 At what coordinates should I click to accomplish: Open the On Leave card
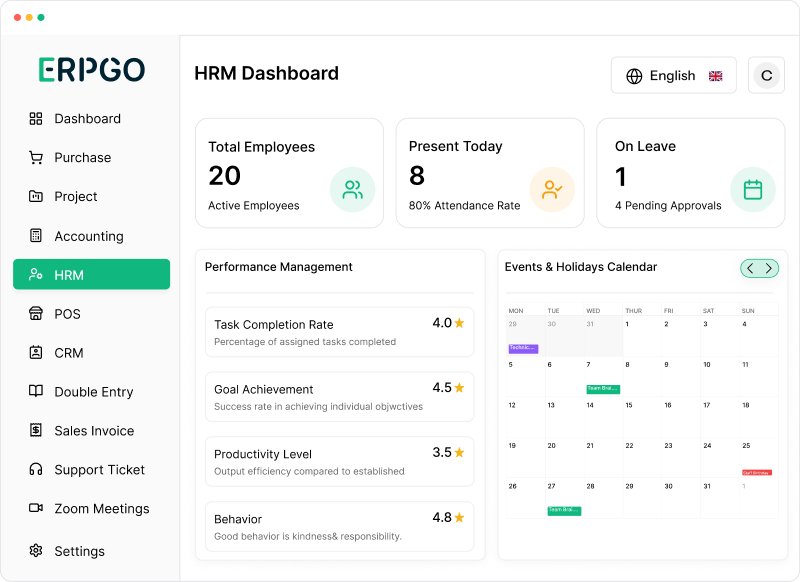point(690,173)
